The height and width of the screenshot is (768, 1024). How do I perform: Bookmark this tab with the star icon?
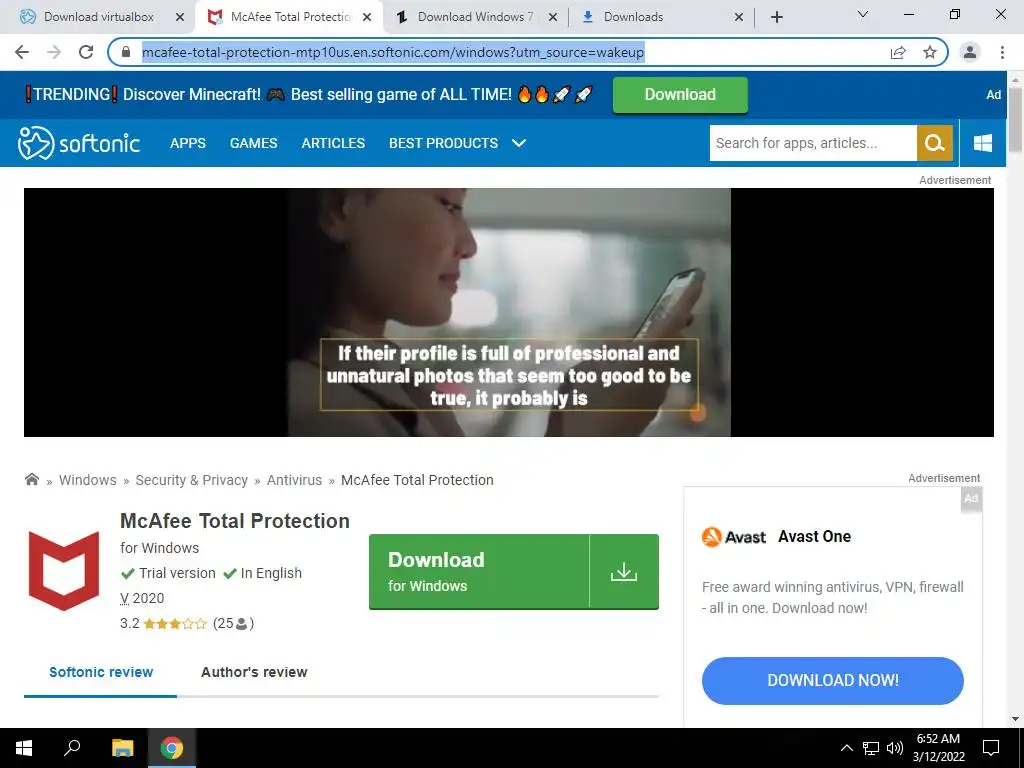(930, 52)
